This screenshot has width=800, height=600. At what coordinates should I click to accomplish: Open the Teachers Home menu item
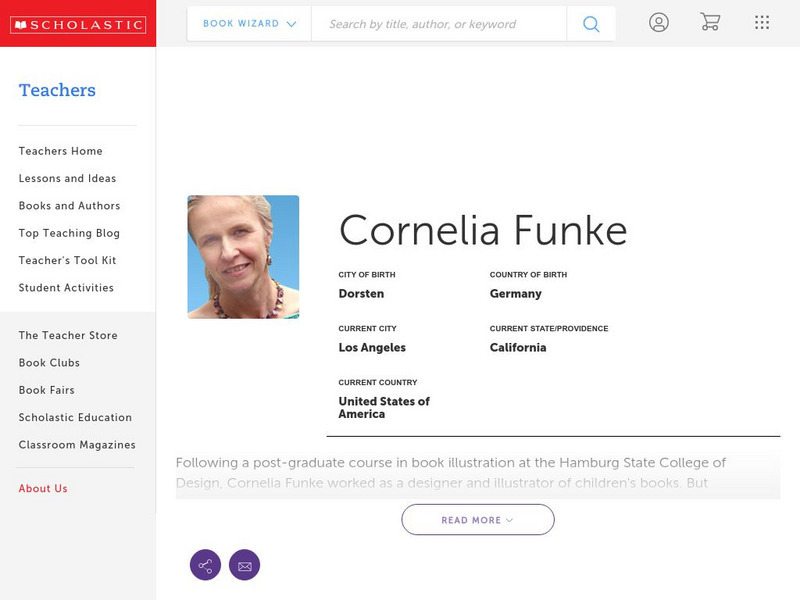coord(59,151)
